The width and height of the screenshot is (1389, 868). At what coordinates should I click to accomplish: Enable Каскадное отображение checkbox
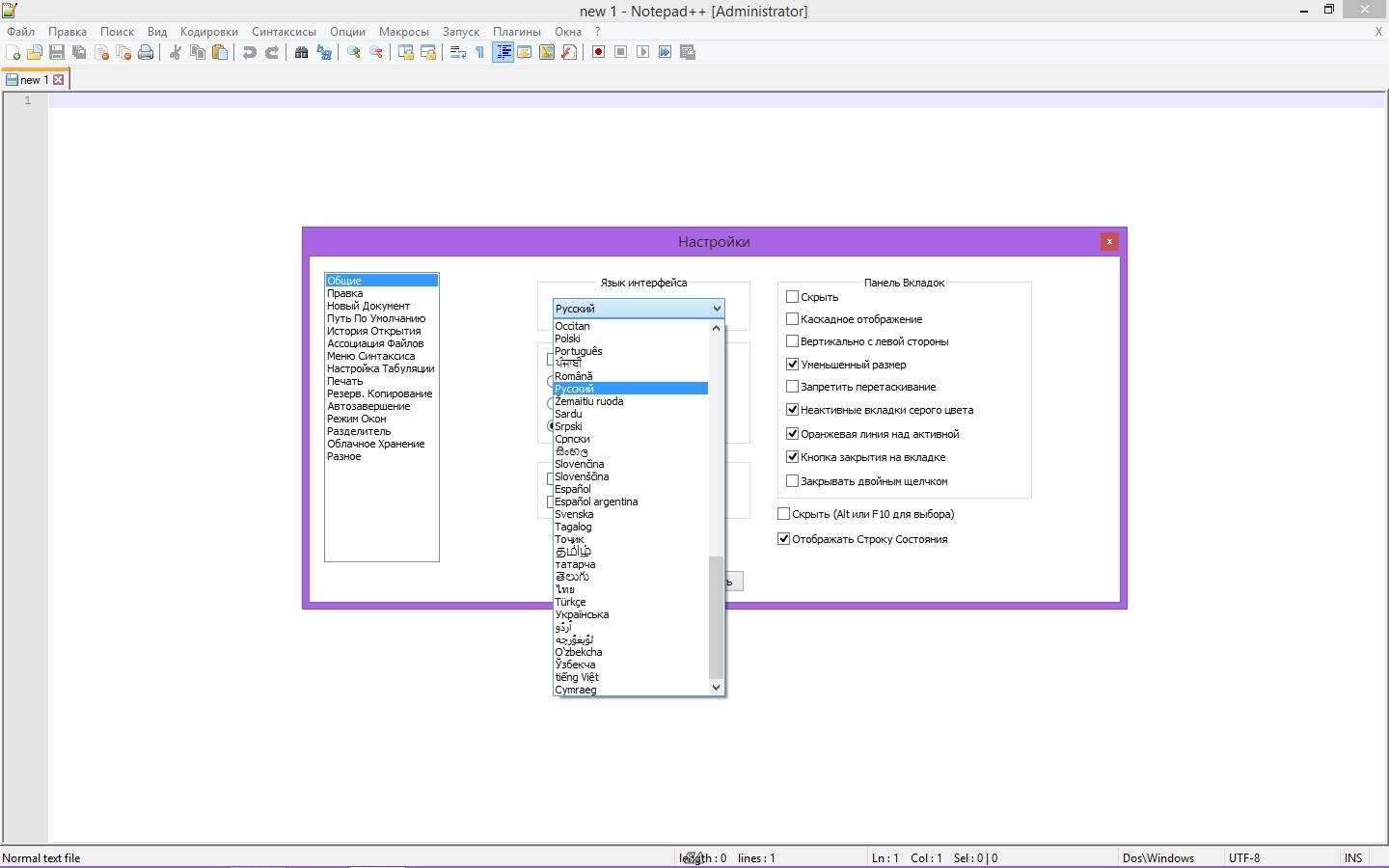pyautogui.click(x=793, y=319)
